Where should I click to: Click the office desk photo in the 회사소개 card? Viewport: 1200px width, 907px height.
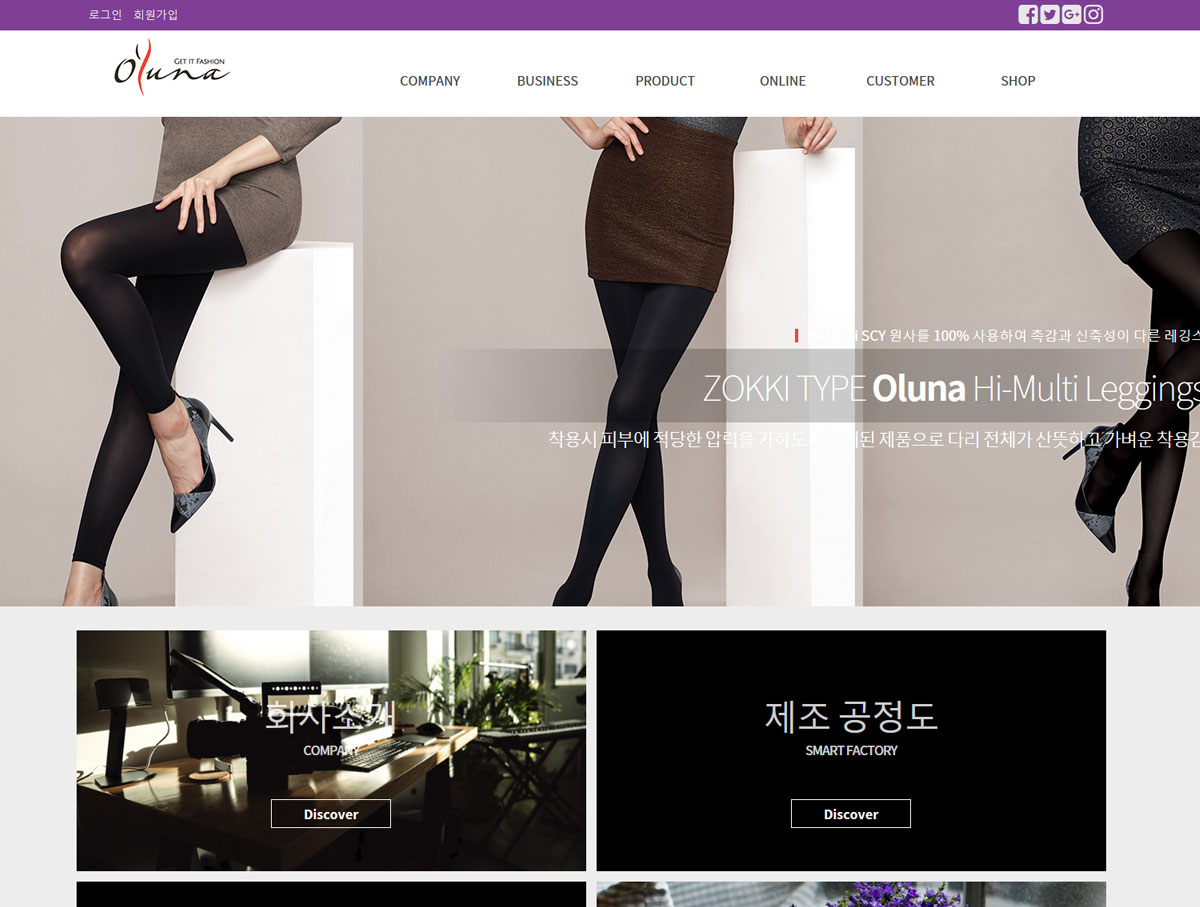click(331, 750)
